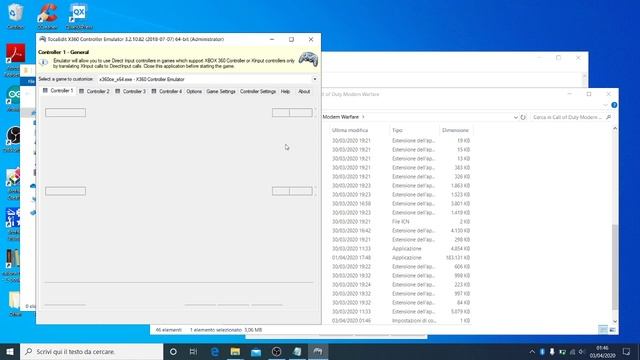Open the Options tab
Screen dimensions: 640x360
tap(194, 91)
